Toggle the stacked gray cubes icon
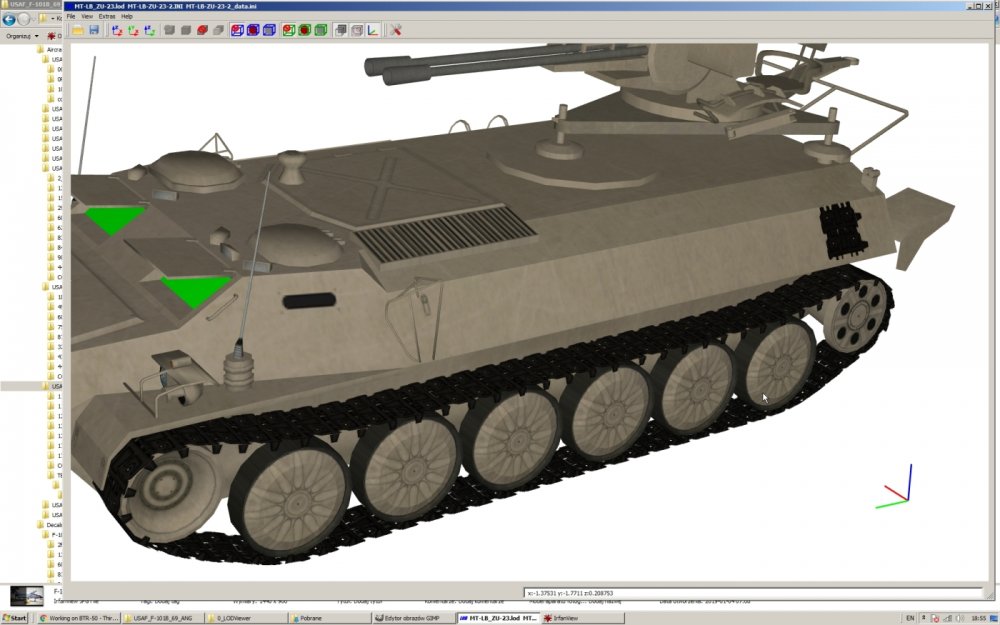This screenshot has width=1000, height=625. (341, 30)
